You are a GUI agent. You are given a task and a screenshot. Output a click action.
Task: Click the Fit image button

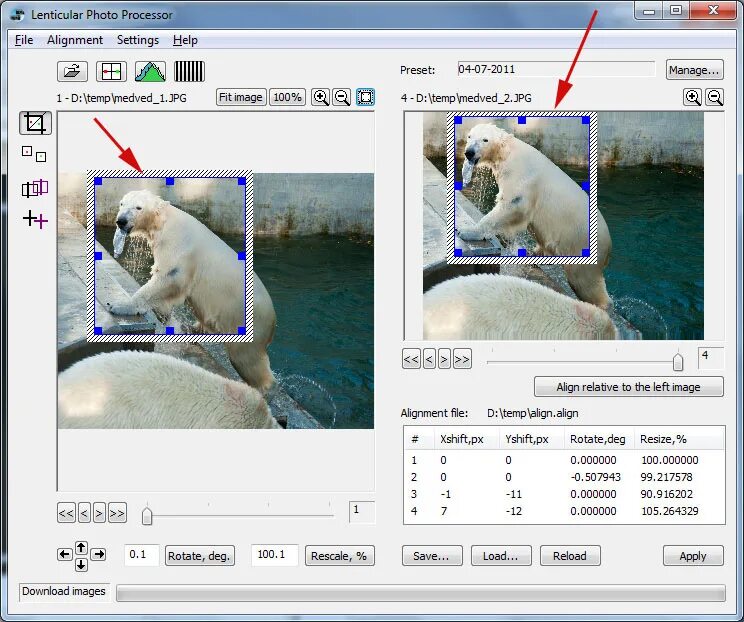pos(241,97)
